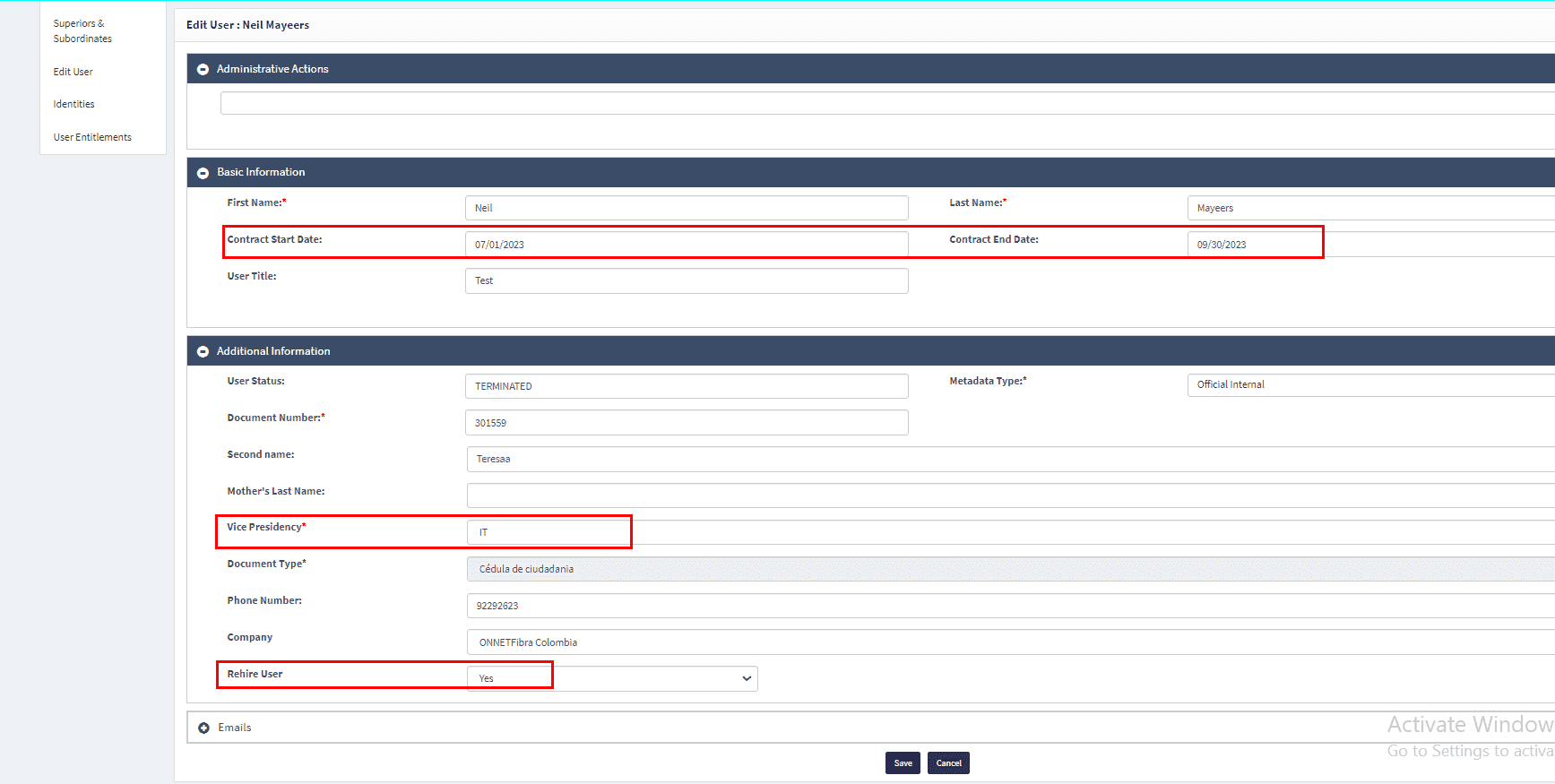Collapse the Basic Information section

click(x=203, y=172)
